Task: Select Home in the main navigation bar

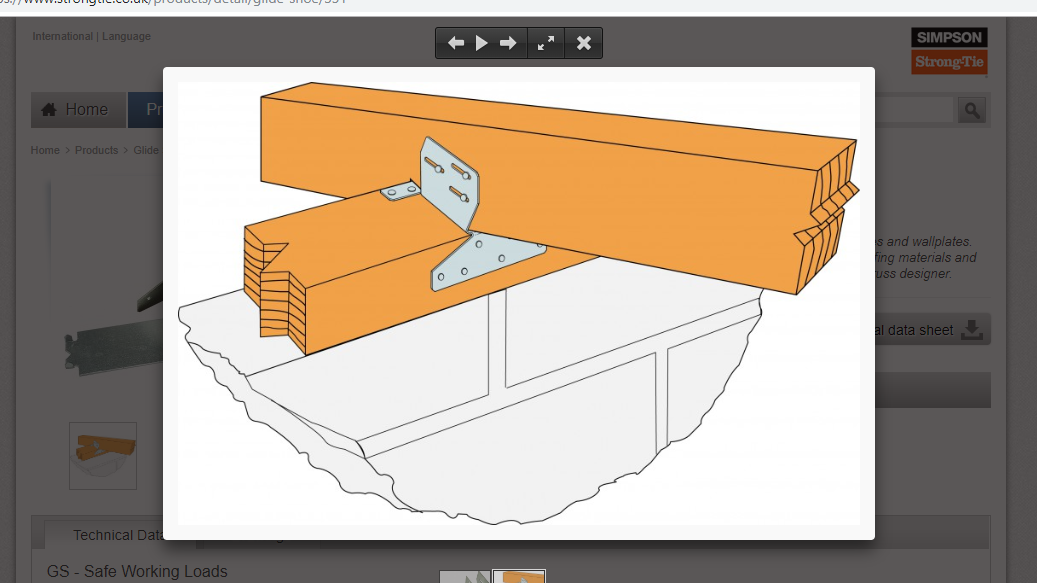Action: tap(78, 109)
